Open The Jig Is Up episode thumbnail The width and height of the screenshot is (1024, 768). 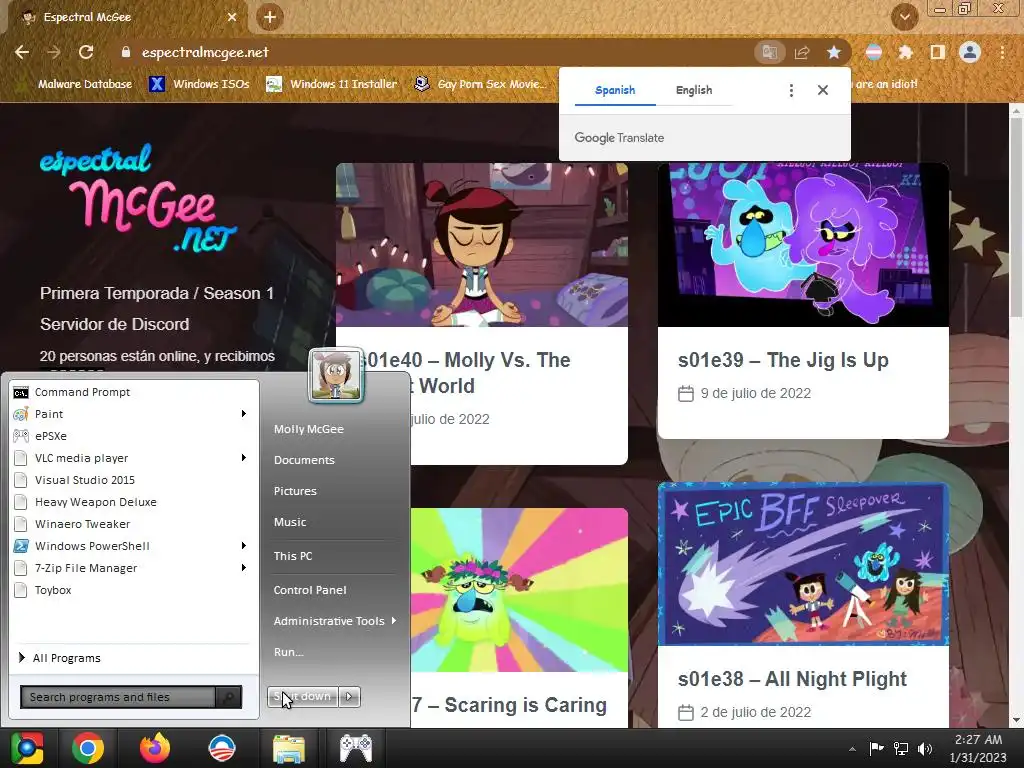pos(803,245)
